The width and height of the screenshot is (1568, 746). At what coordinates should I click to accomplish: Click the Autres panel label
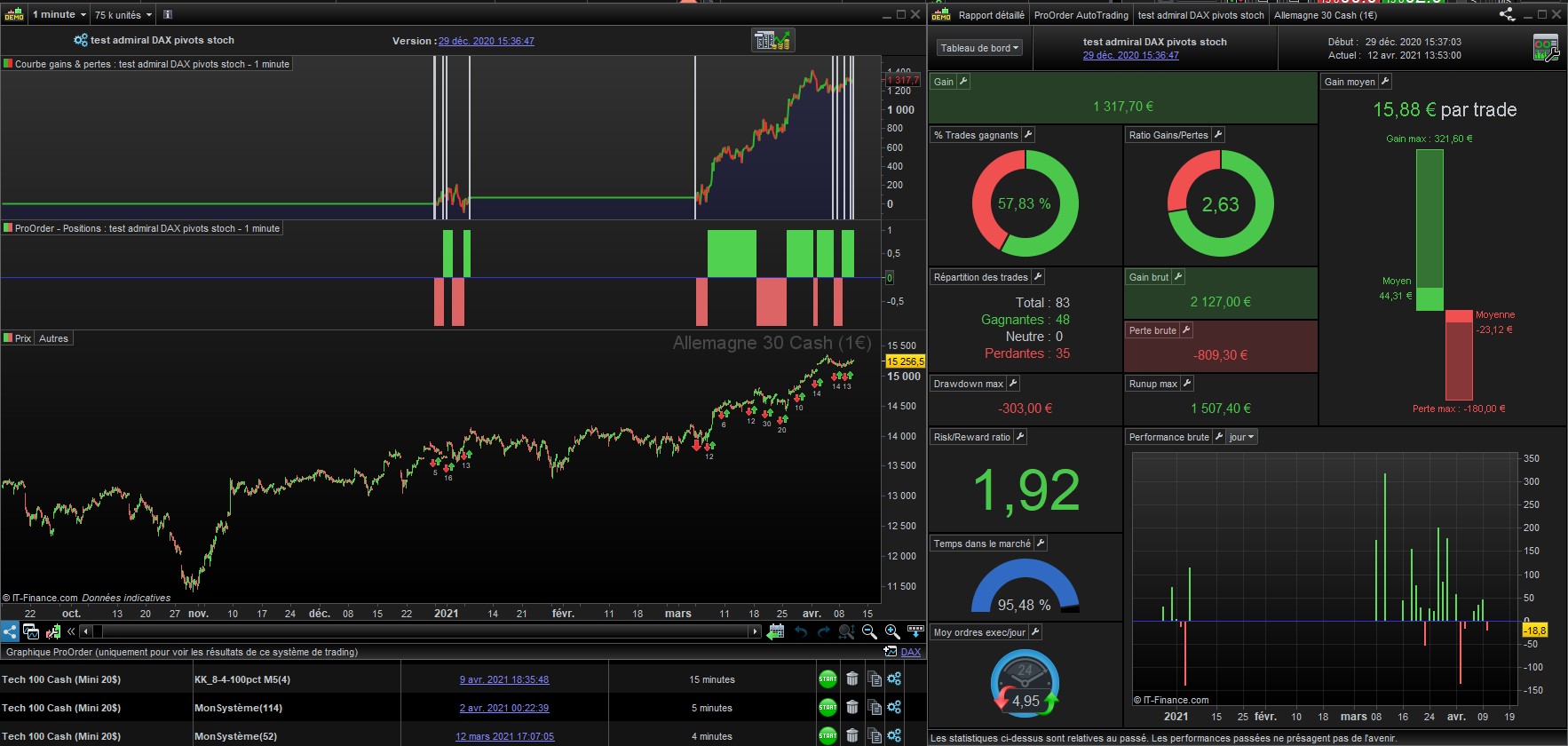(x=53, y=338)
